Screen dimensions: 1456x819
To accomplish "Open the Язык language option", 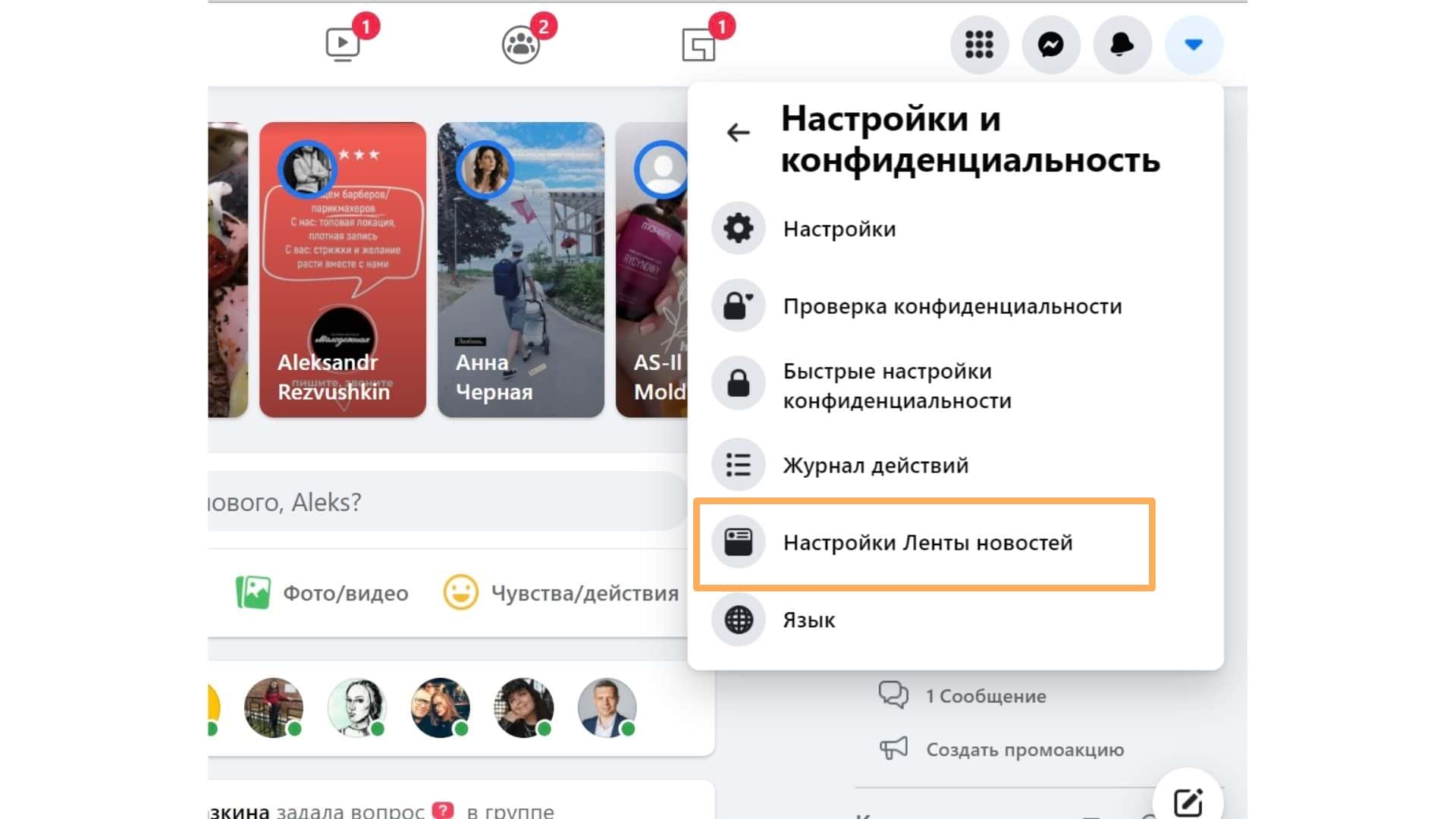I will tap(808, 620).
